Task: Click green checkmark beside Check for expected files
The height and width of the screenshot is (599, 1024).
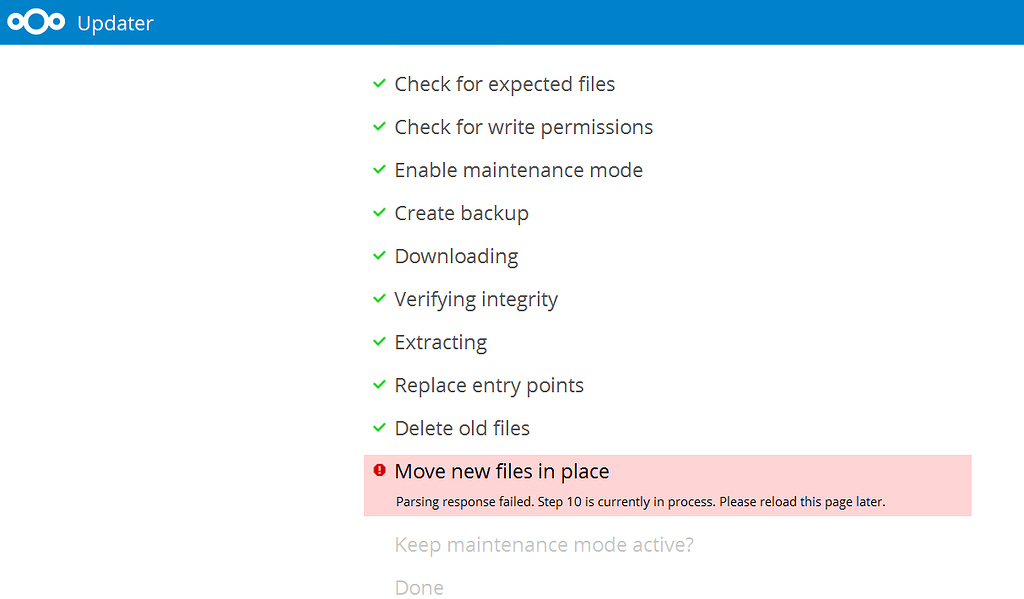Action: [x=379, y=84]
